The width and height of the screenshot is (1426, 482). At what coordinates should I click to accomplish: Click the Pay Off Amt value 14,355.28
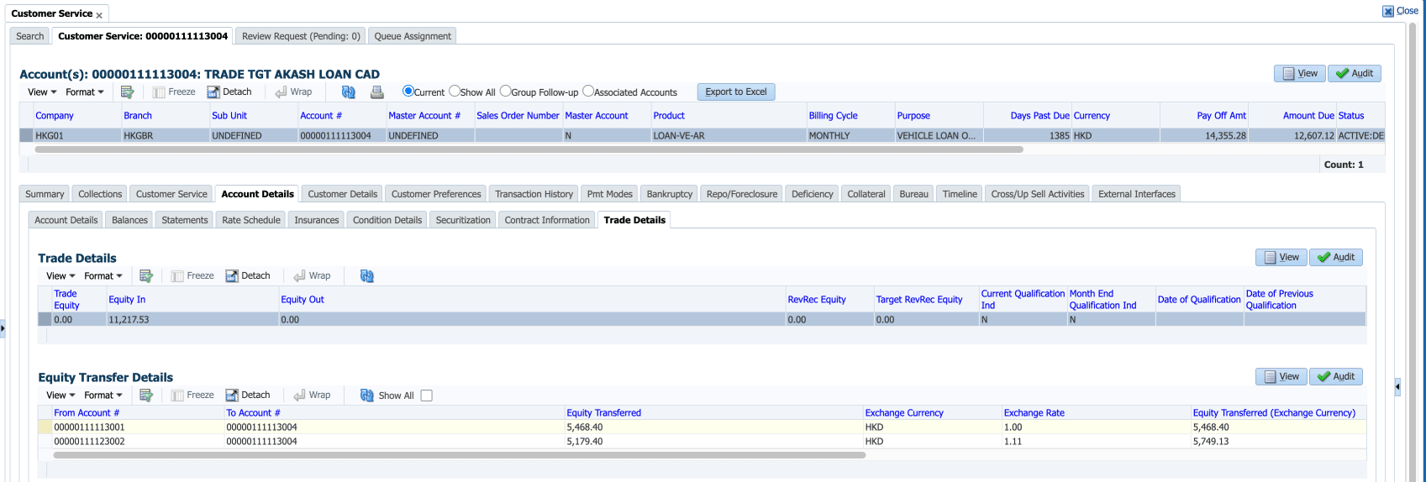1226,136
